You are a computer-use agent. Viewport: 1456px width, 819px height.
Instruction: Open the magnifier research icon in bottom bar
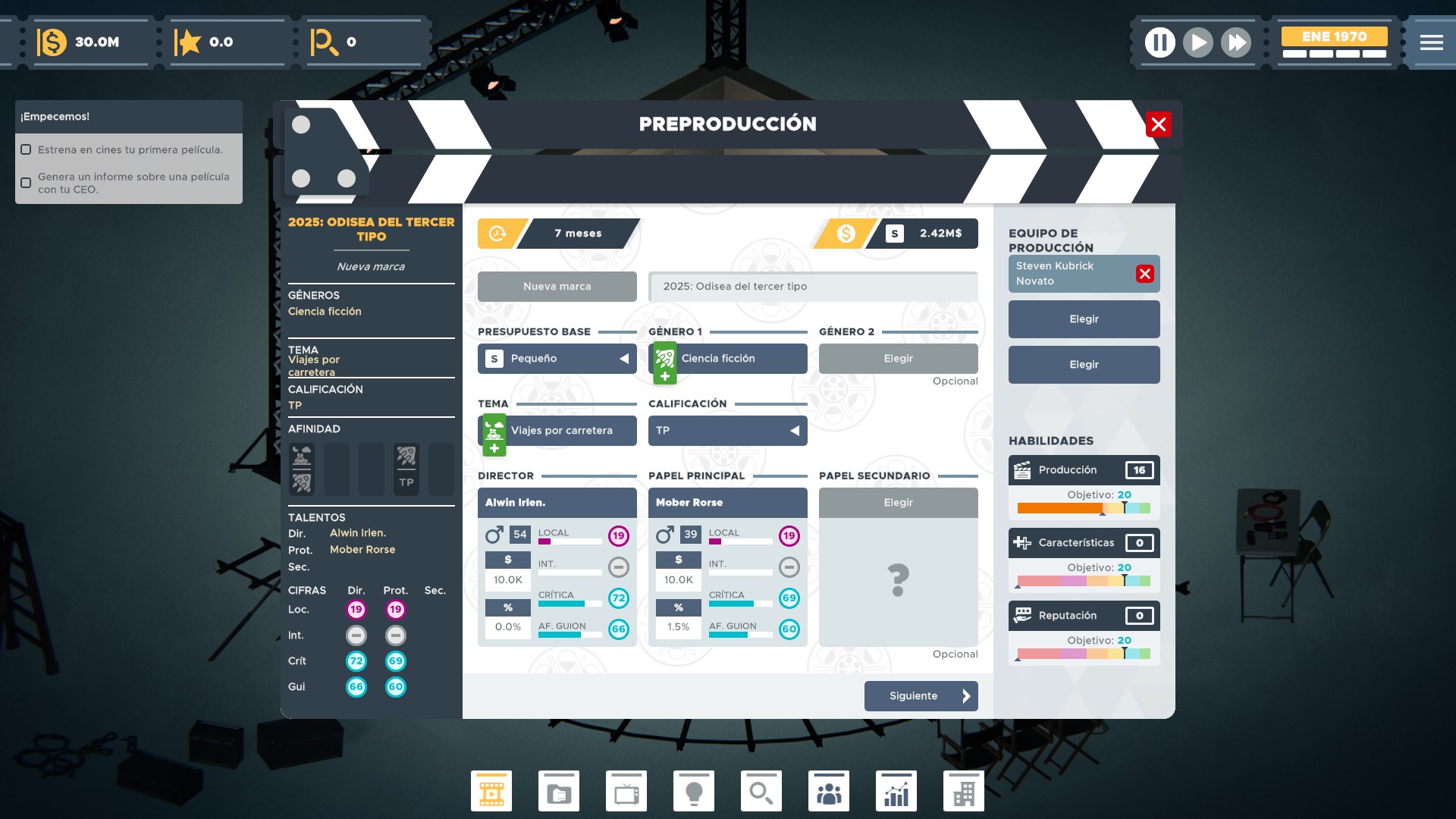(x=761, y=792)
